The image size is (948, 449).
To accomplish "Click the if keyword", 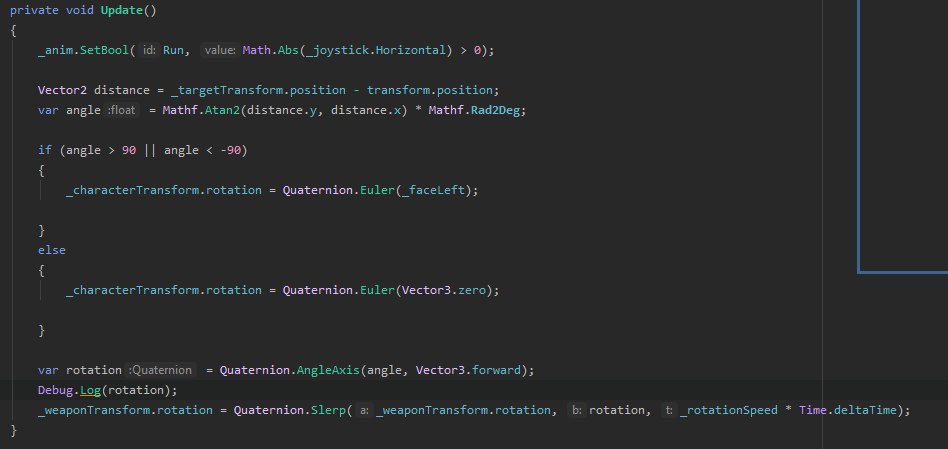I will pyautogui.click(x=45, y=150).
